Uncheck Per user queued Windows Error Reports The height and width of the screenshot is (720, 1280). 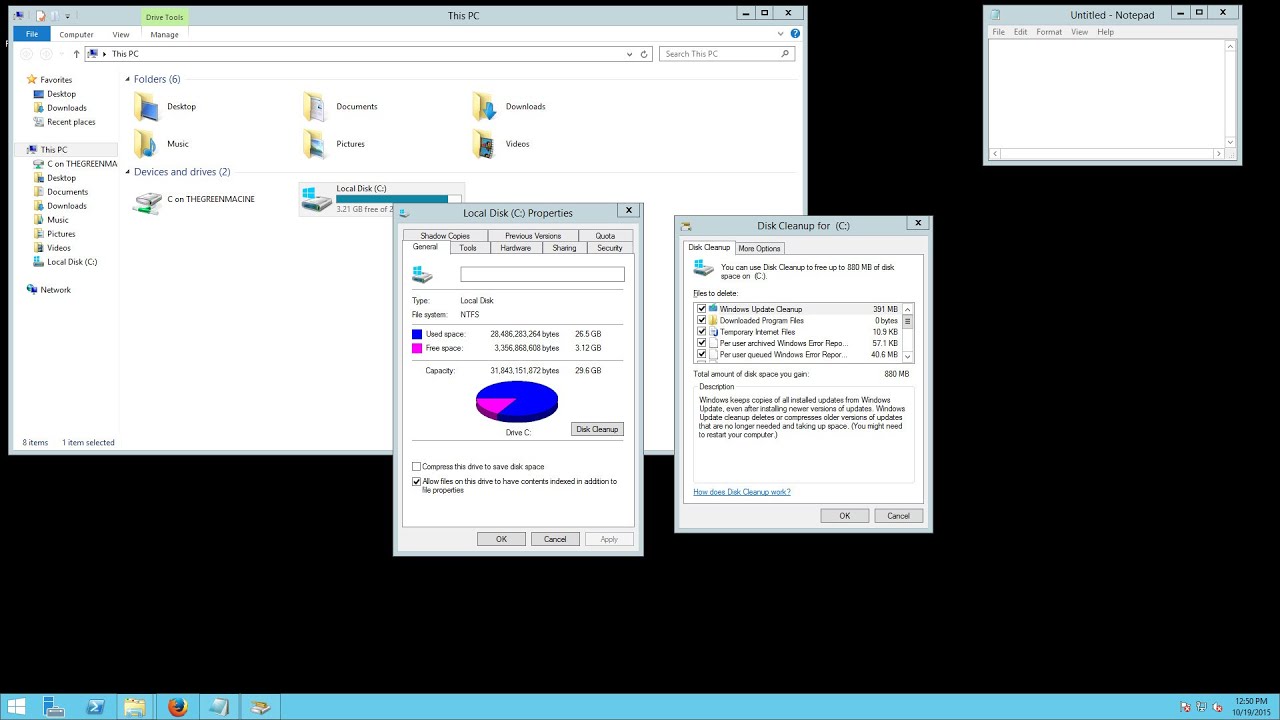point(701,354)
